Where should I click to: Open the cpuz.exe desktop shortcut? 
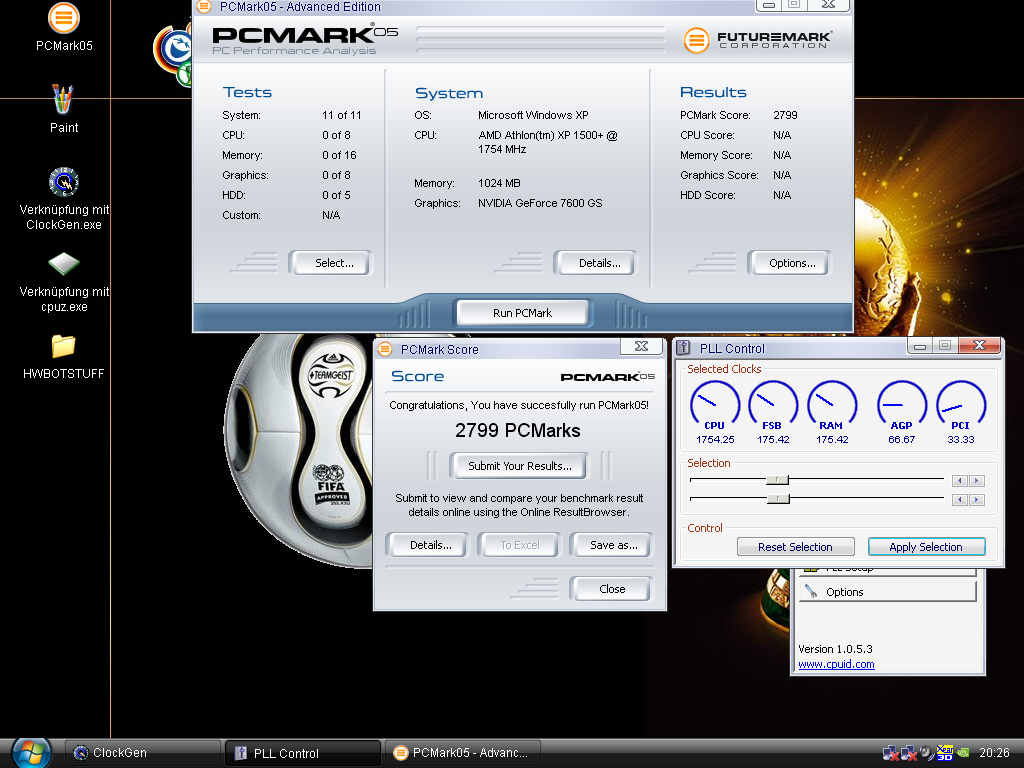(63, 281)
